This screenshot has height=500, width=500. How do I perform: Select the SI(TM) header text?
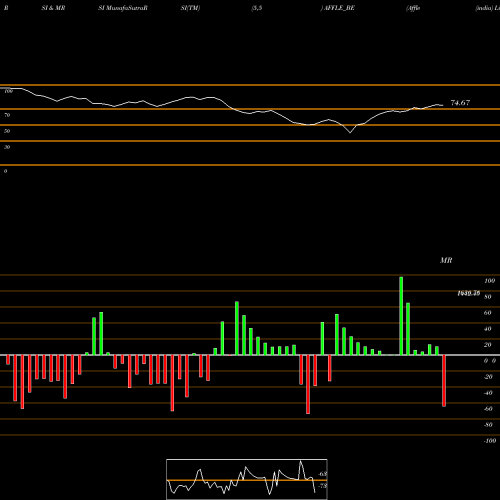190,8
